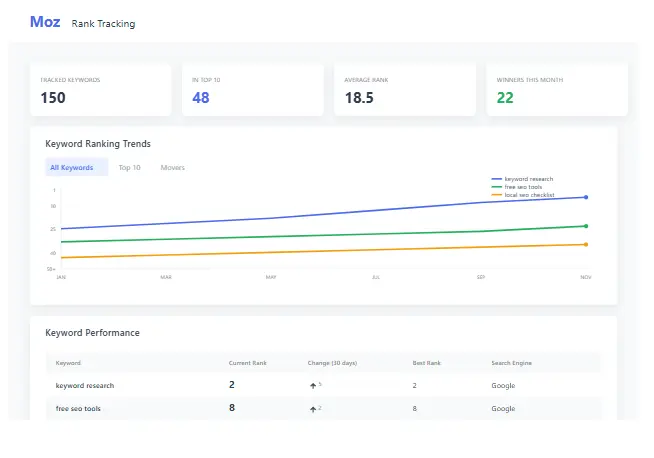The width and height of the screenshot is (654, 458).
Task: Select the keyword research table row name
Action: (85, 385)
